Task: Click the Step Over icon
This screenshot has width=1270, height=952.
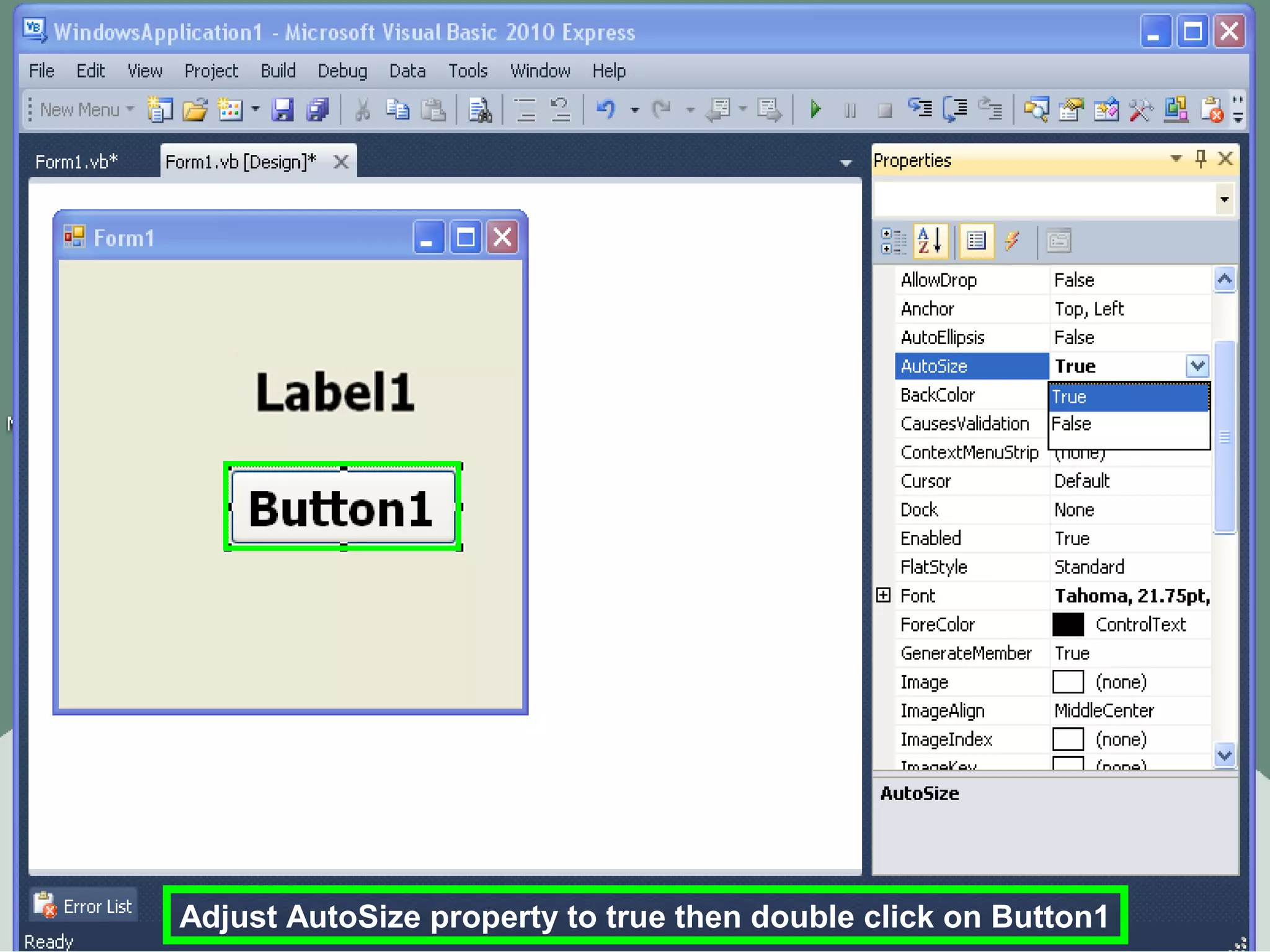Action: pyautogui.click(x=956, y=109)
